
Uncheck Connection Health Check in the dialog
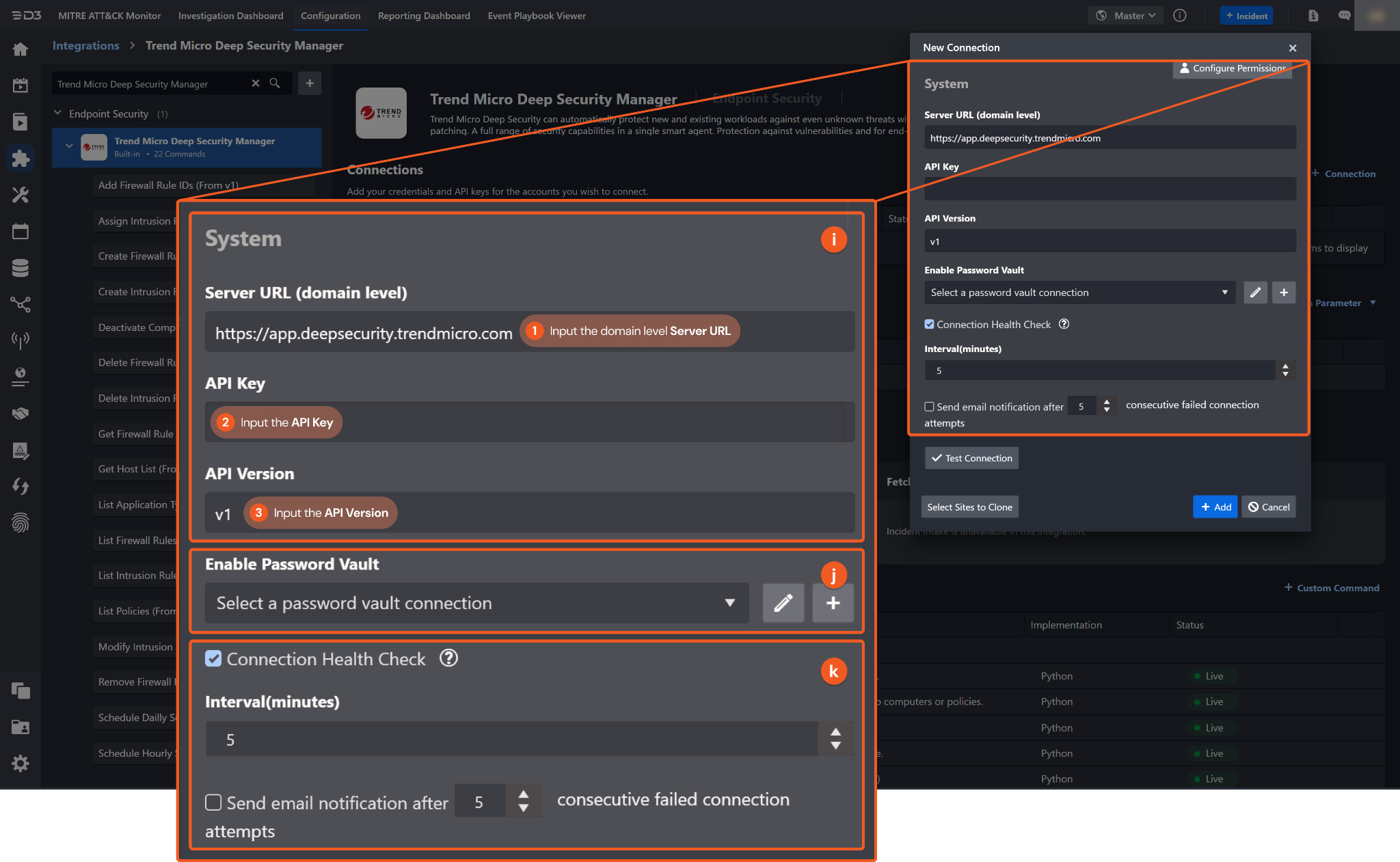click(x=929, y=325)
